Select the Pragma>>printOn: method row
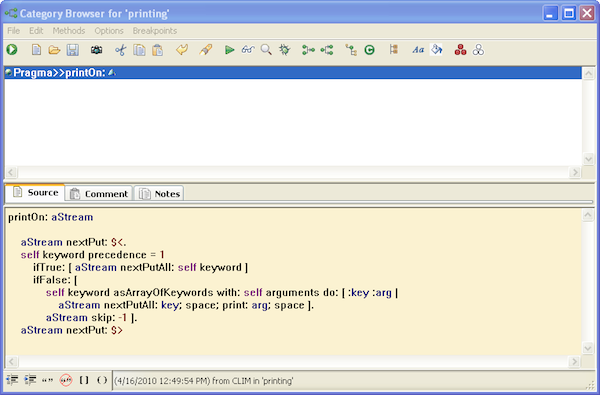The width and height of the screenshot is (600, 395). coord(293,73)
